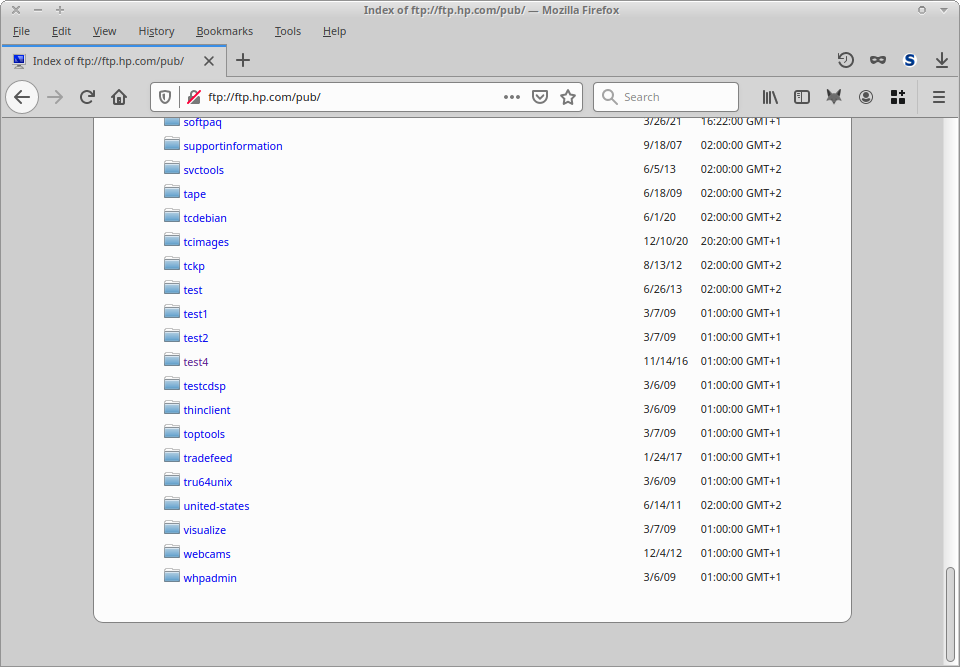Bookmark this page with star icon
This screenshot has height=667, width=960.
[x=568, y=97]
